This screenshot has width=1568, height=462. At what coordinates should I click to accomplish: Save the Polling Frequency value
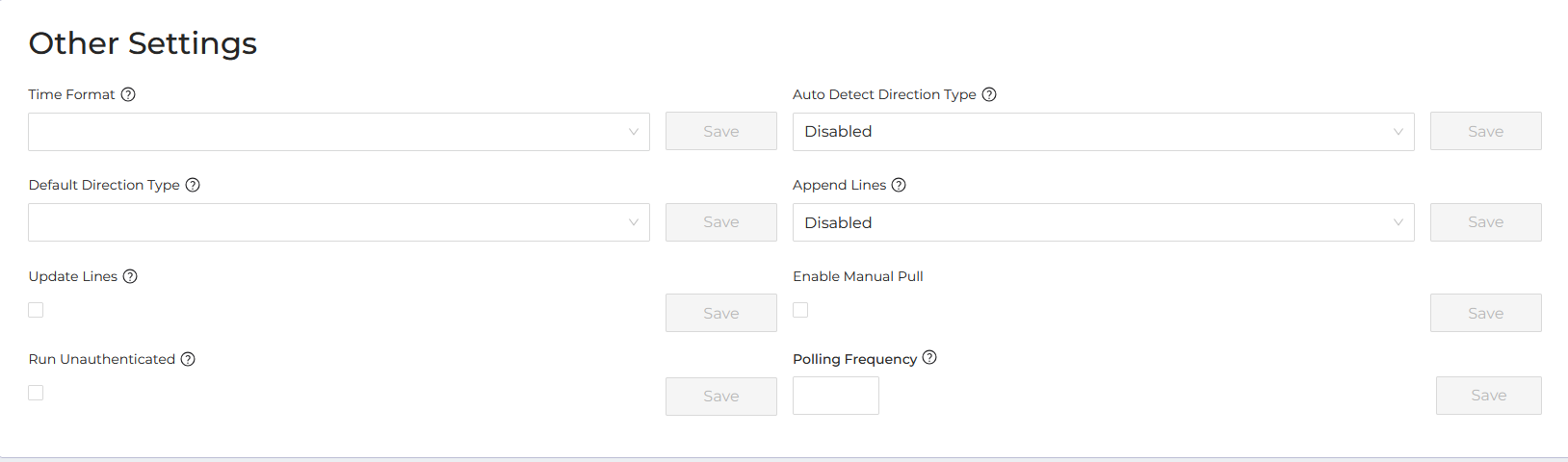click(1489, 396)
